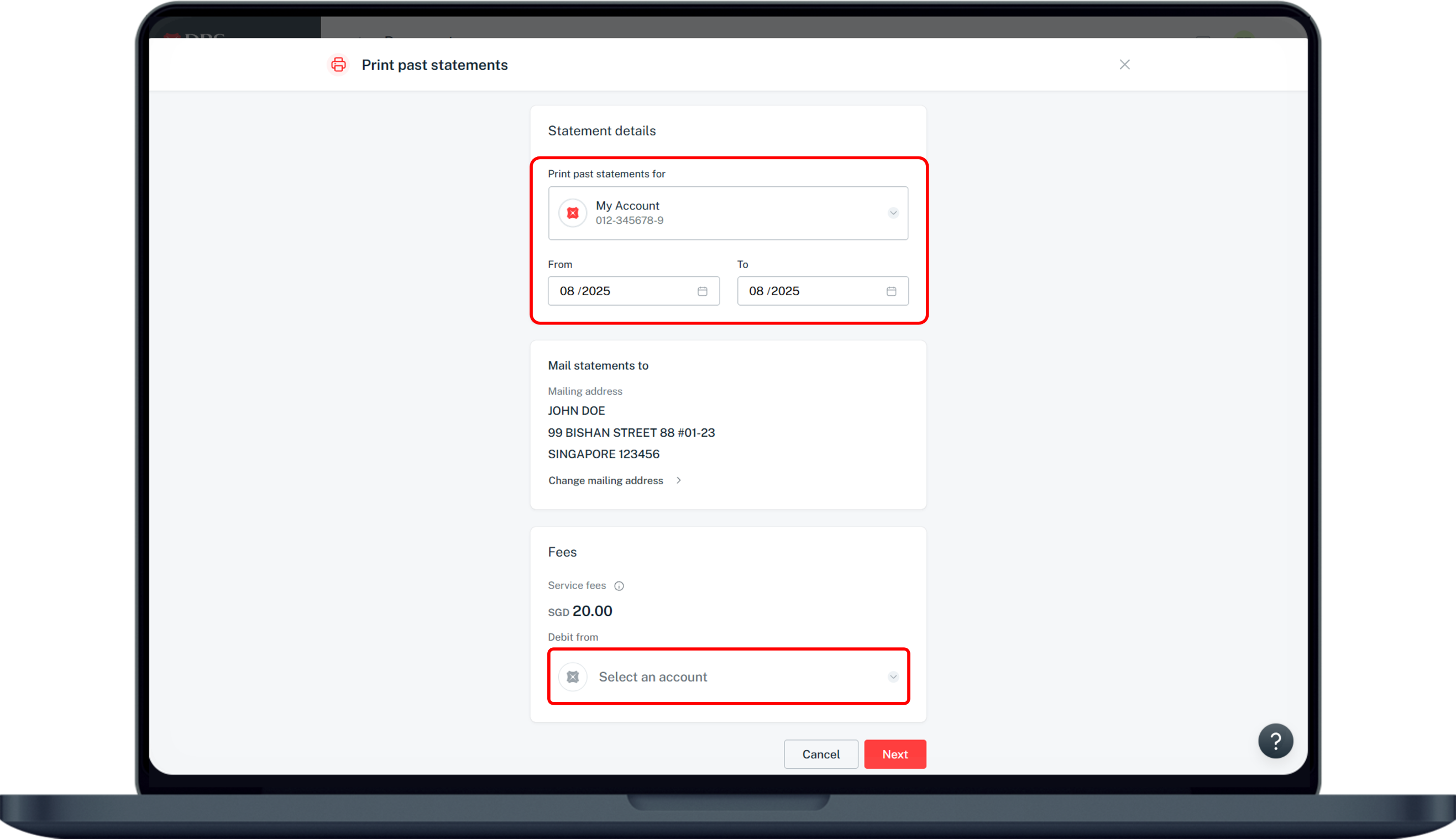This screenshot has height=839, width=1456.
Task: Click the printer icon beside the dialog title
Action: (338, 65)
